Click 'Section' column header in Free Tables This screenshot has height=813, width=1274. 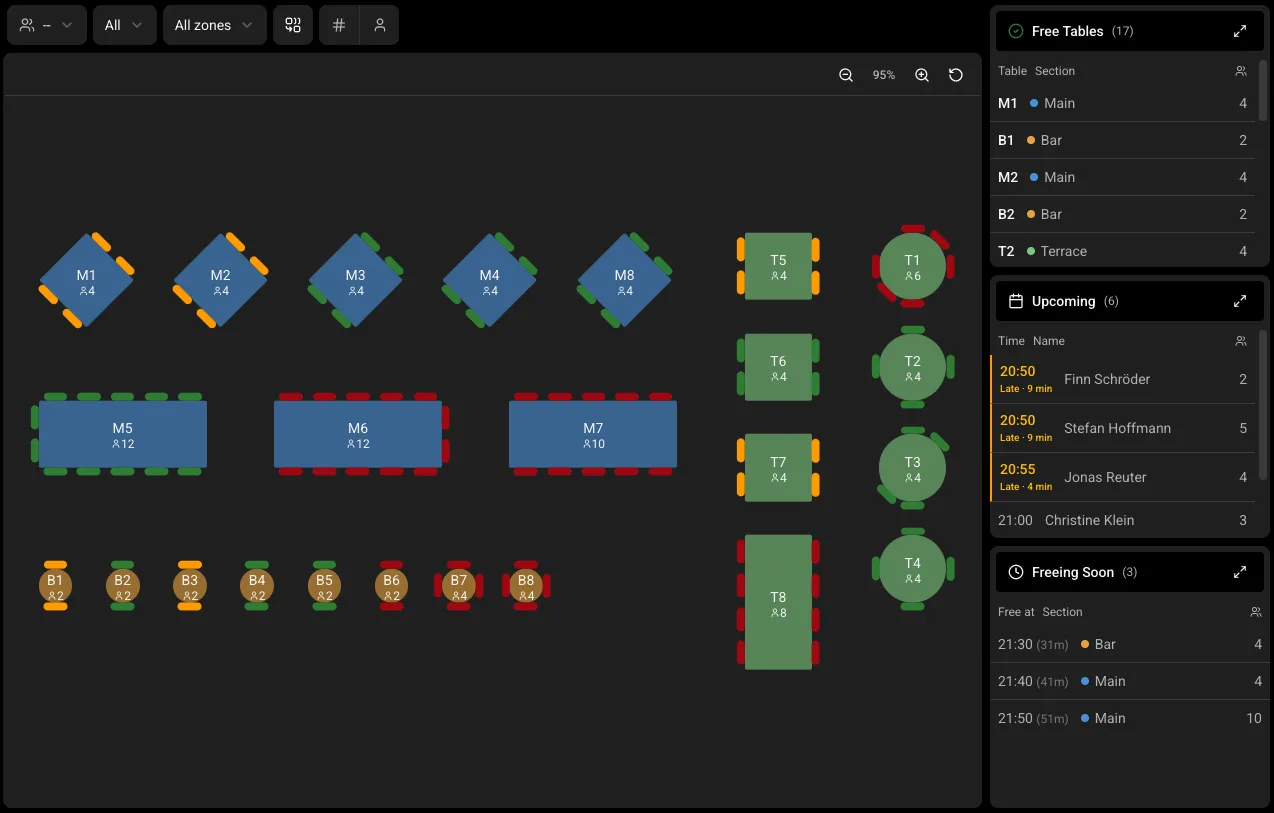pos(1055,71)
